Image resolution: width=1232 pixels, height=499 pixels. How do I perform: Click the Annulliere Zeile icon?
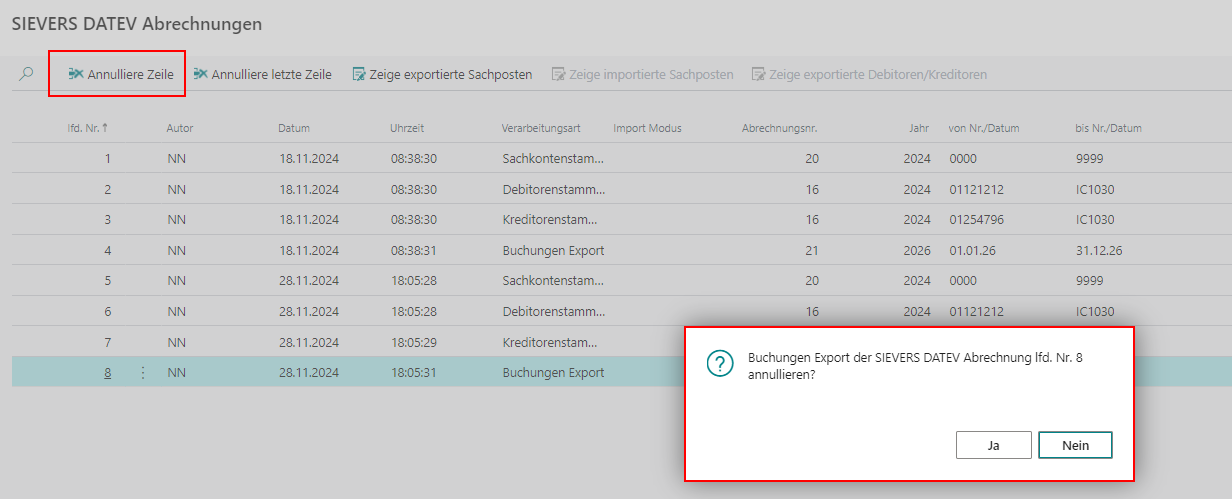click(75, 74)
